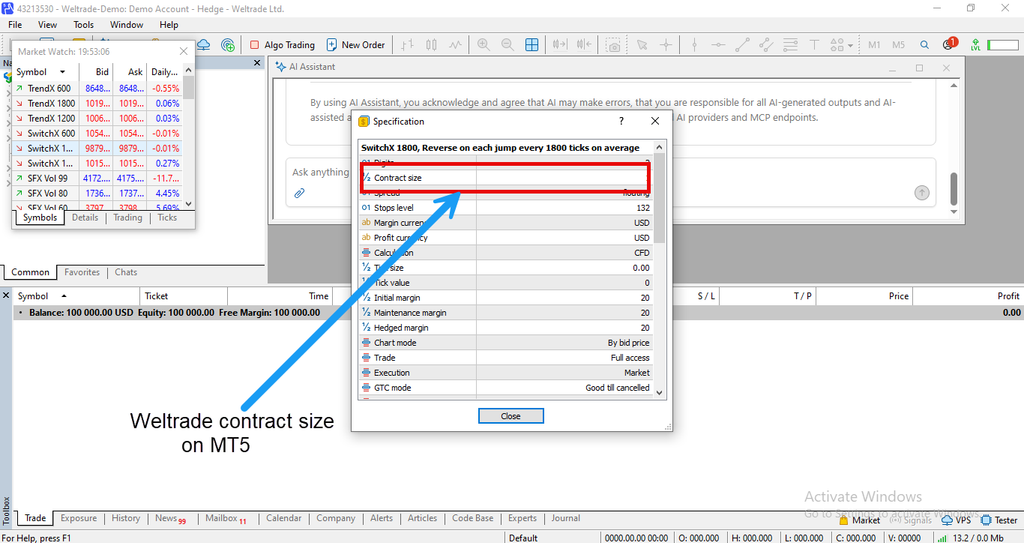Click send arrow in AI Assistant
Viewport: 1024px width, 543px height.
coord(921,193)
